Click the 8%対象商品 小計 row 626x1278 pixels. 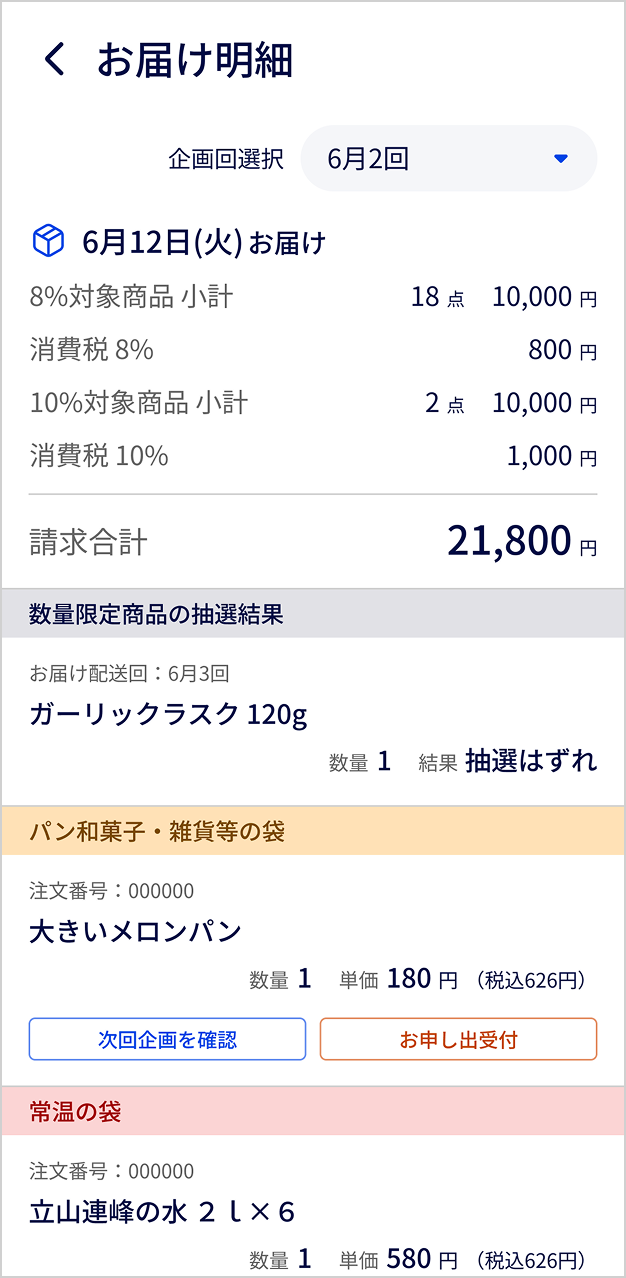pos(313,297)
